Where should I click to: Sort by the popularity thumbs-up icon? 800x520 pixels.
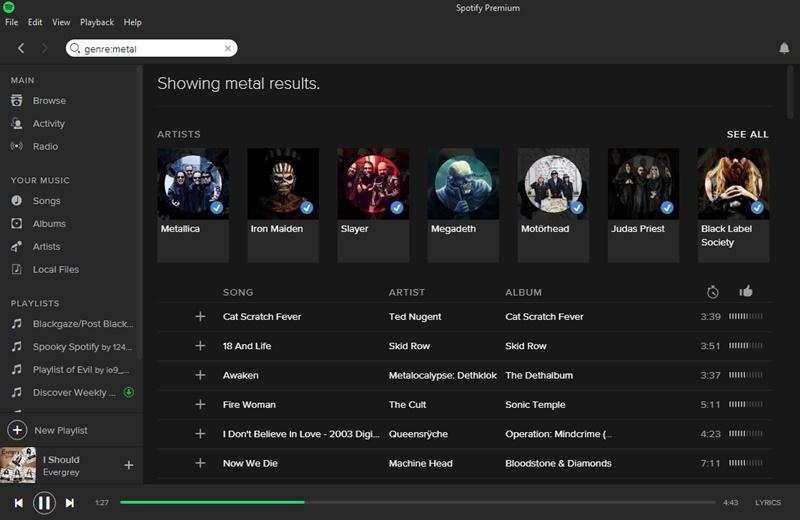pyautogui.click(x=745, y=291)
